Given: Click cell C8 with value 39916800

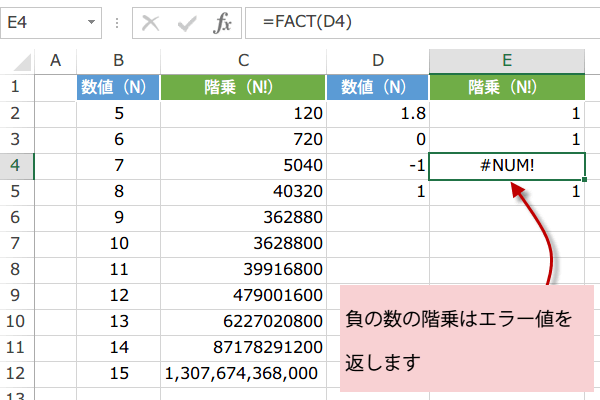Looking at the screenshot, I should click(x=243, y=270).
